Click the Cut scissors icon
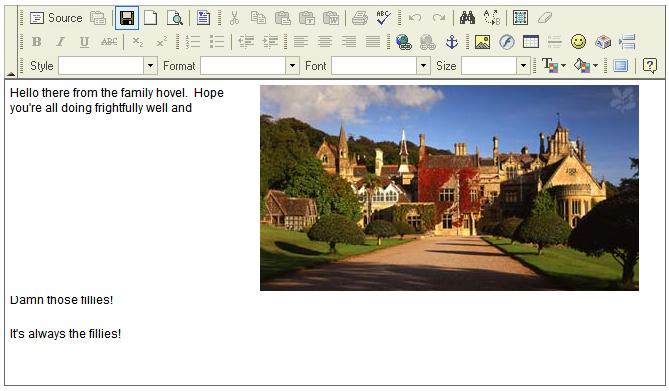The image size is (669, 391). [x=234, y=18]
